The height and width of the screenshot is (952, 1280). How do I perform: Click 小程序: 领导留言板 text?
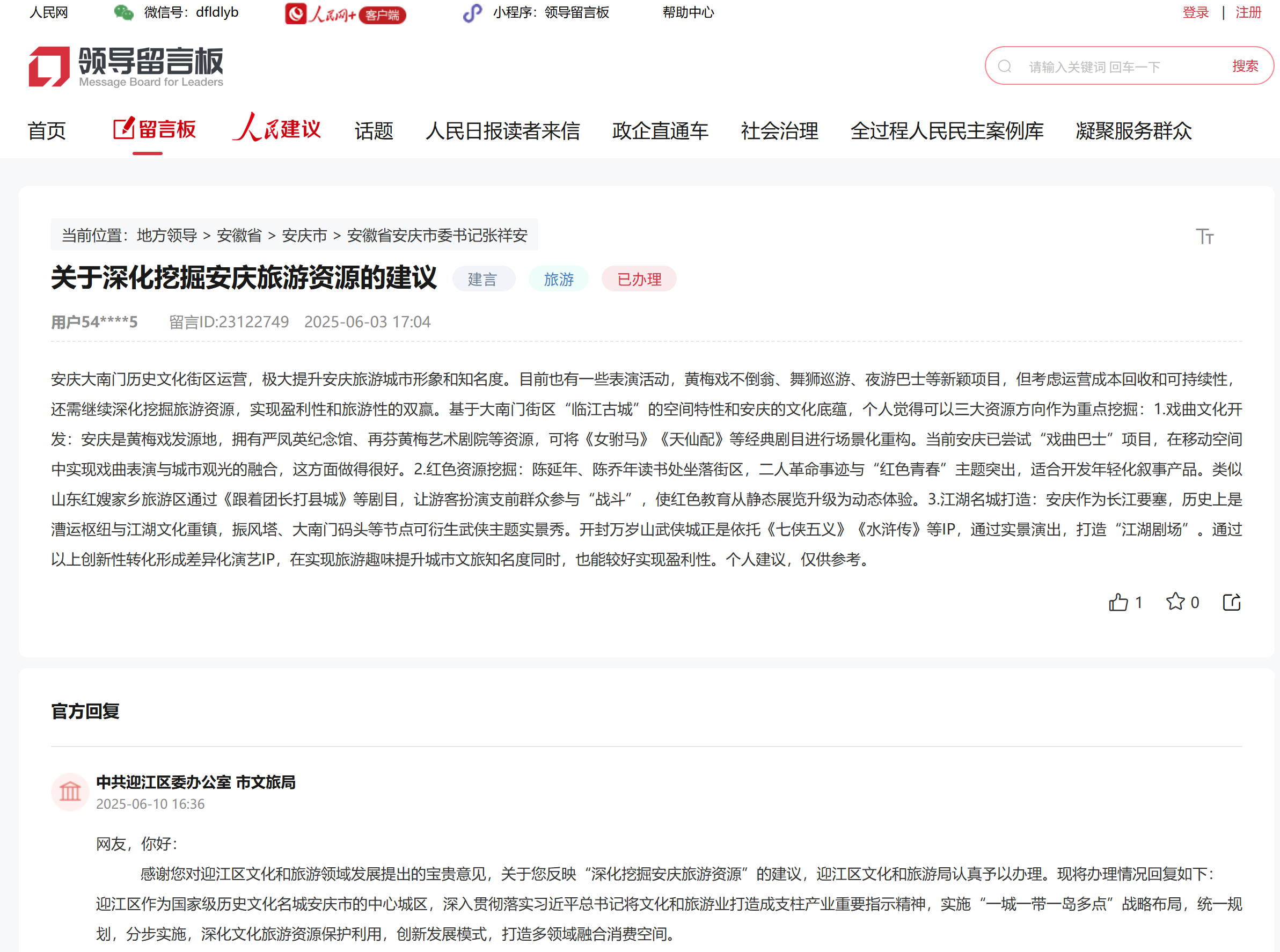551,13
